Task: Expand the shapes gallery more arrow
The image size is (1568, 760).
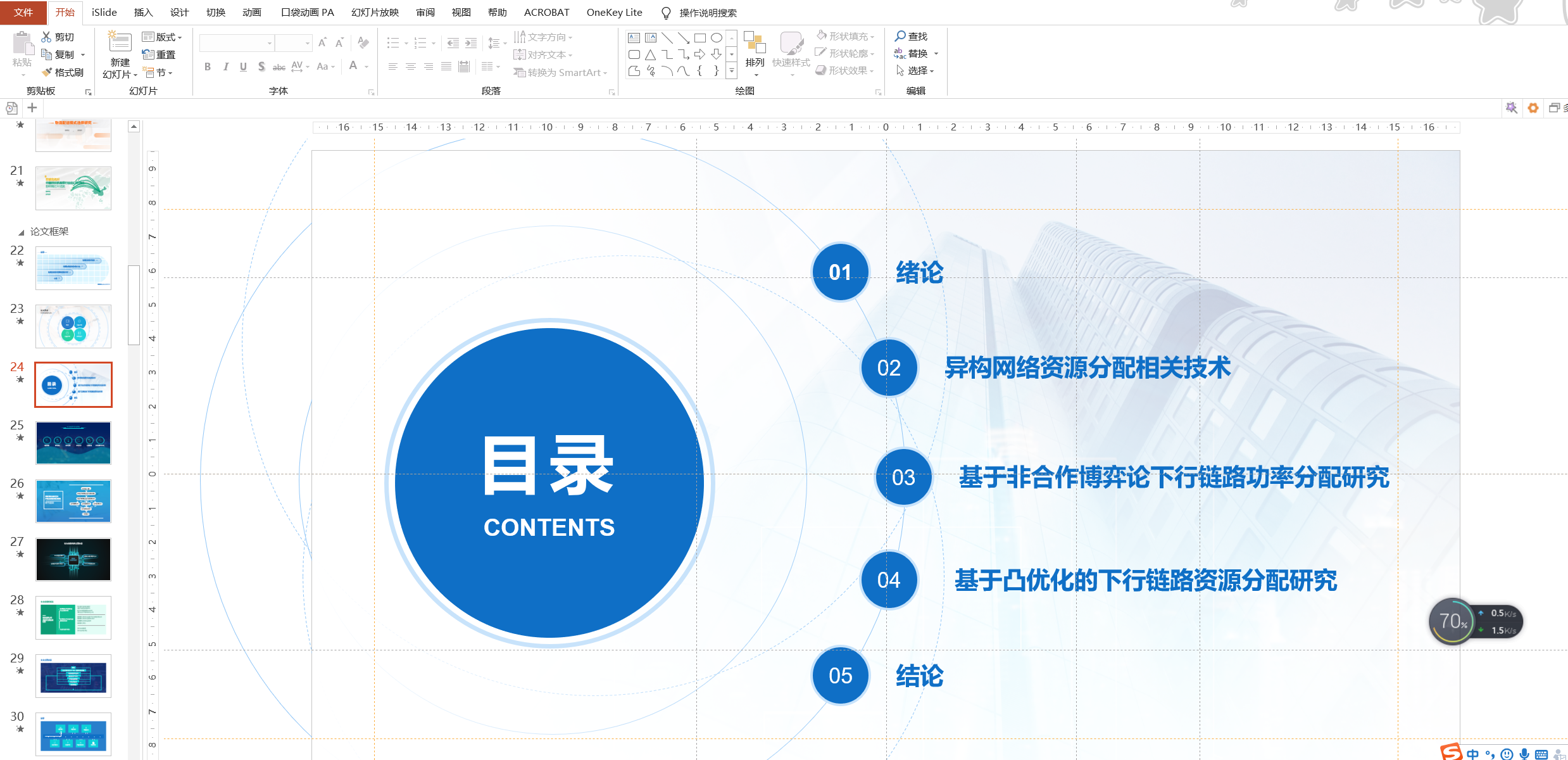Action: (732, 71)
